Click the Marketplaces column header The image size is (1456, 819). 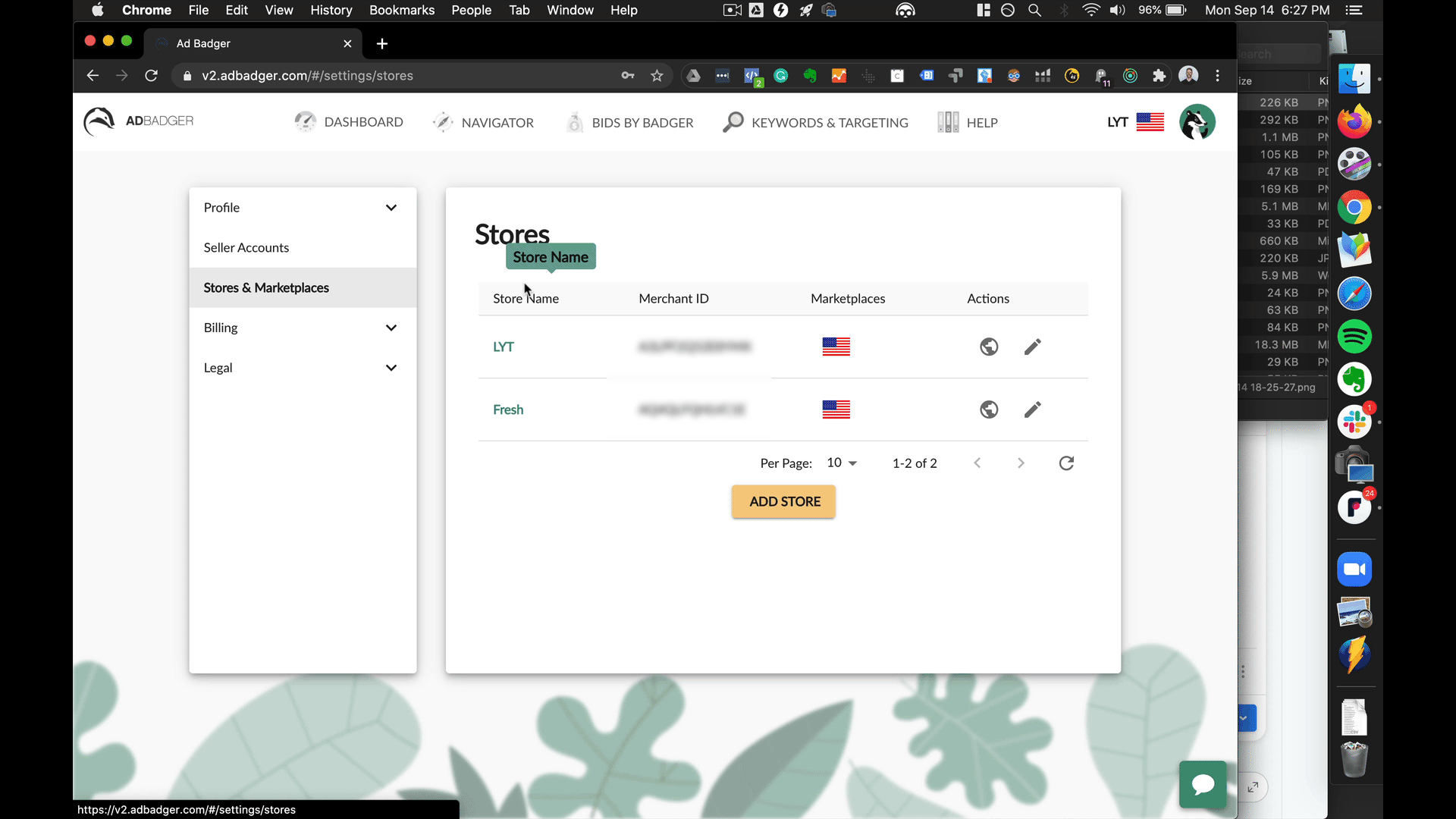click(848, 299)
